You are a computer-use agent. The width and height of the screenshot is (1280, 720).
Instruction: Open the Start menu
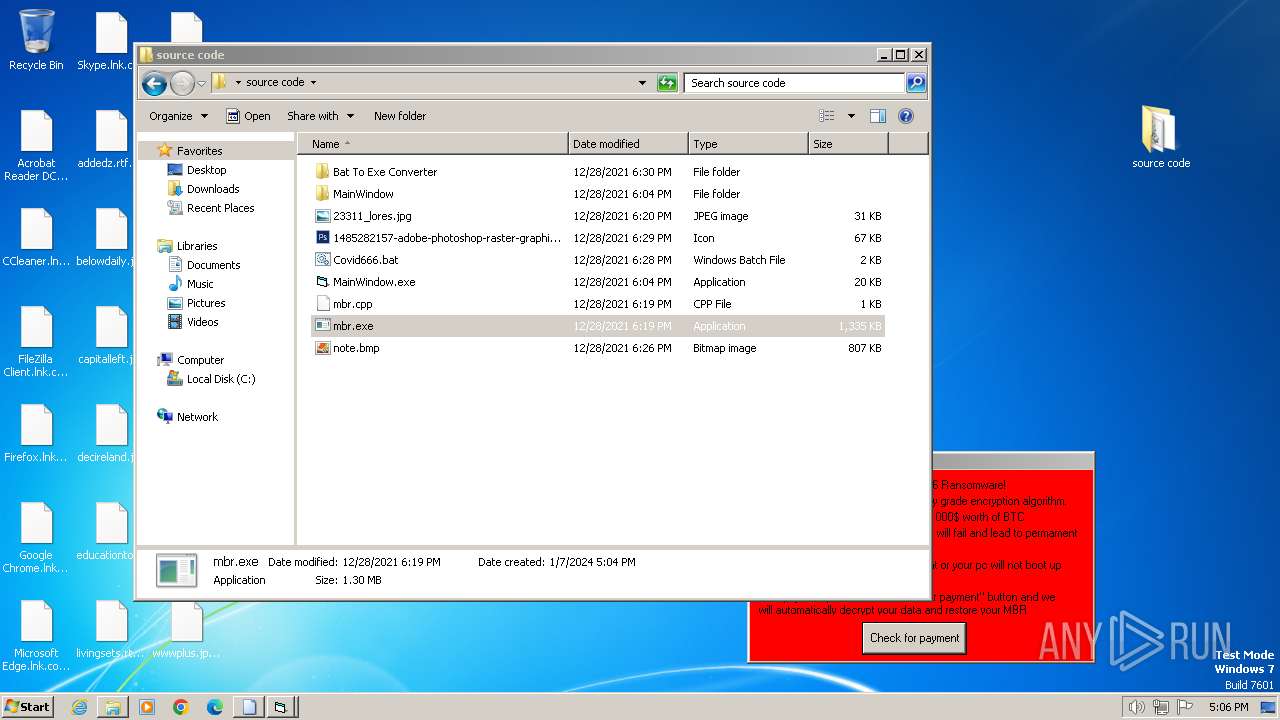coord(27,707)
